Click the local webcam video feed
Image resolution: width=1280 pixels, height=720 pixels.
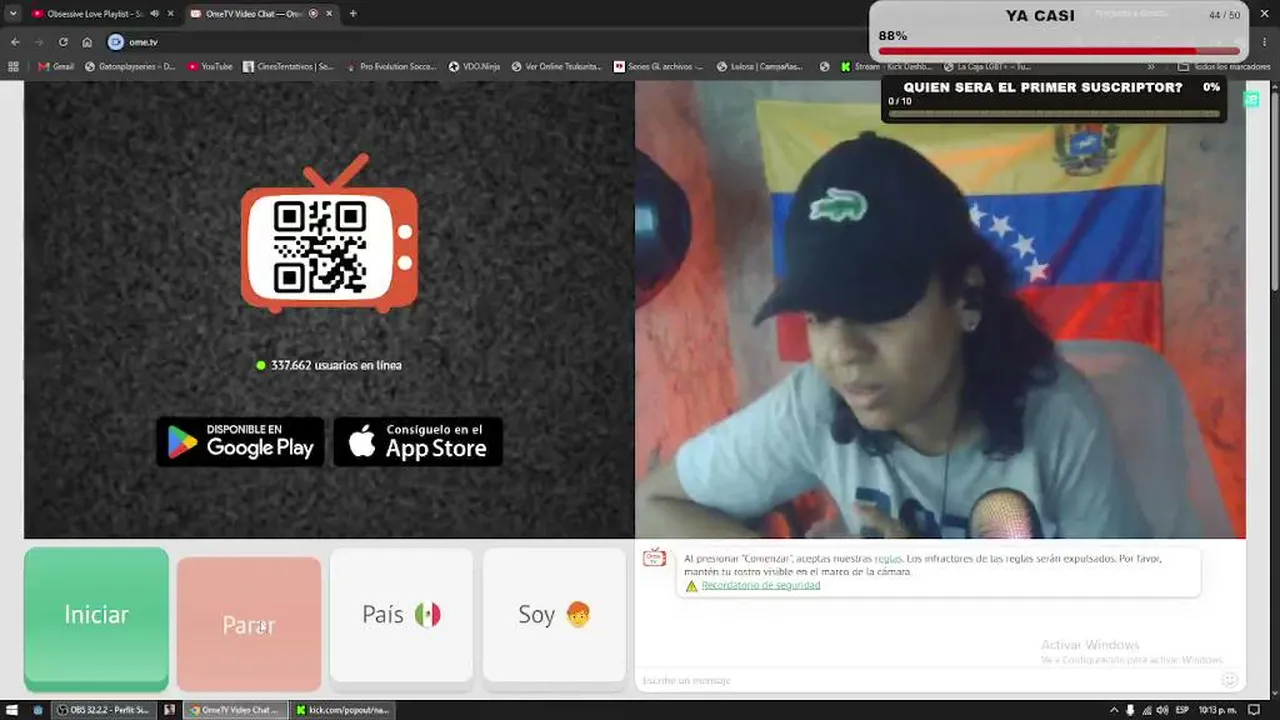(x=940, y=309)
